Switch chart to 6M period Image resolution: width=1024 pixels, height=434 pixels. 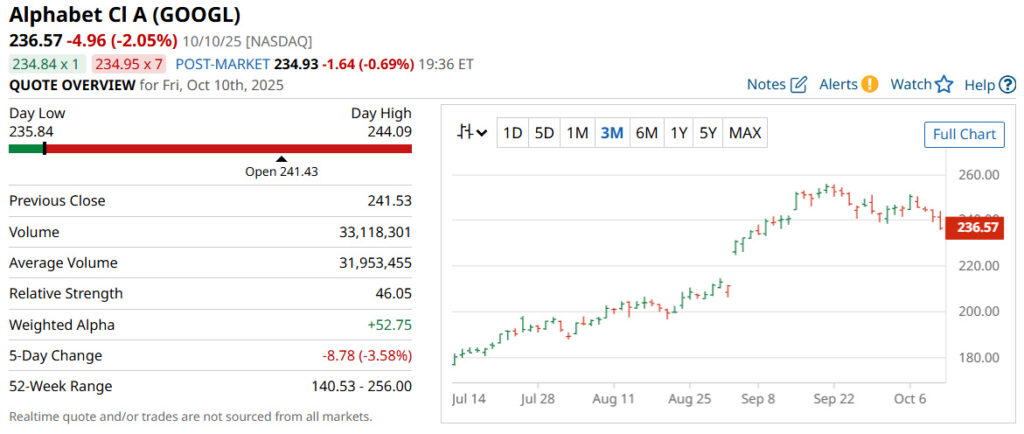coord(646,133)
